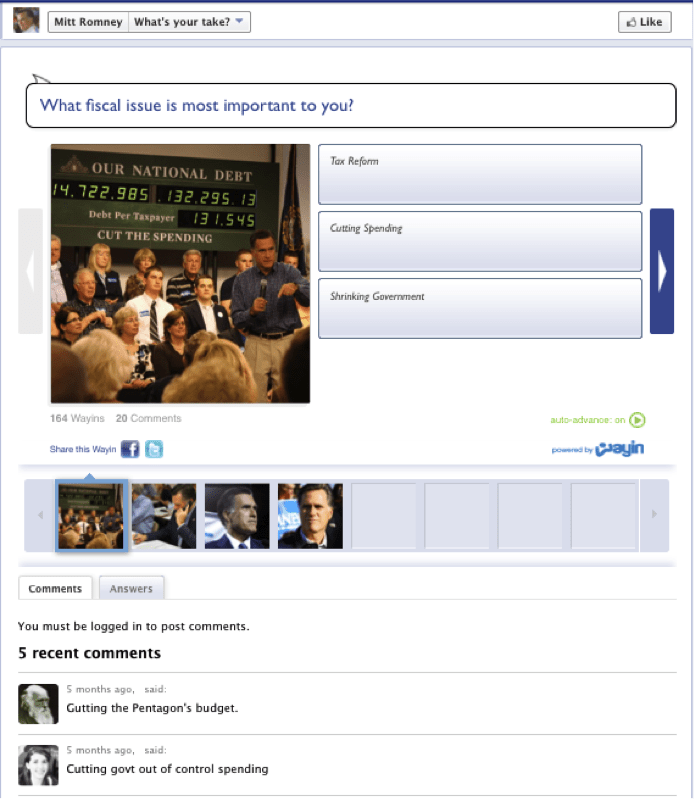The width and height of the screenshot is (694, 799).
Task: Expand the What's your take? dropdown
Action: (189, 22)
